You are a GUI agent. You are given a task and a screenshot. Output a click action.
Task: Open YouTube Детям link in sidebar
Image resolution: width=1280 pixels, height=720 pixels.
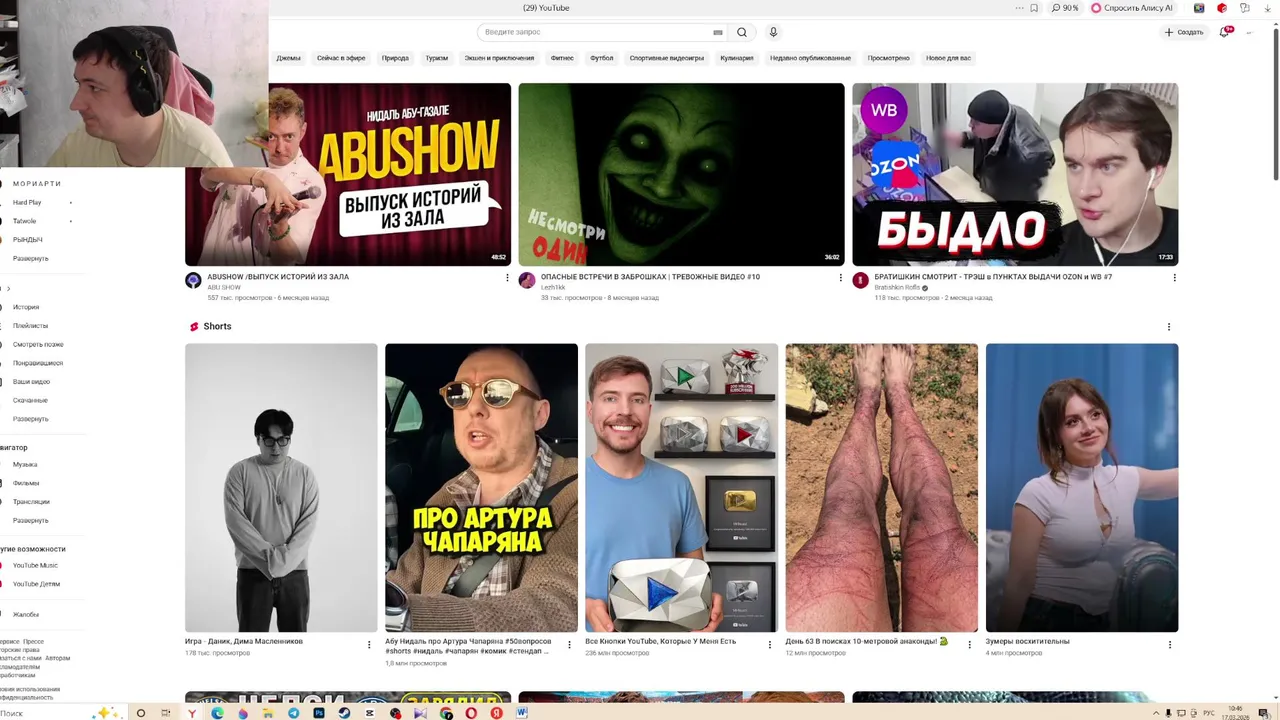click(x=36, y=584)
